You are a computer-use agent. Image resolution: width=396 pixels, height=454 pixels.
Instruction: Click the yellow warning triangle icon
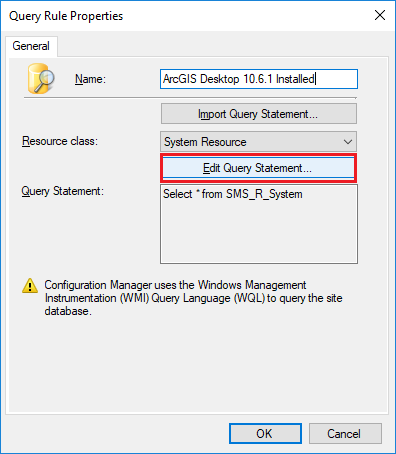(x=30, y=286)
